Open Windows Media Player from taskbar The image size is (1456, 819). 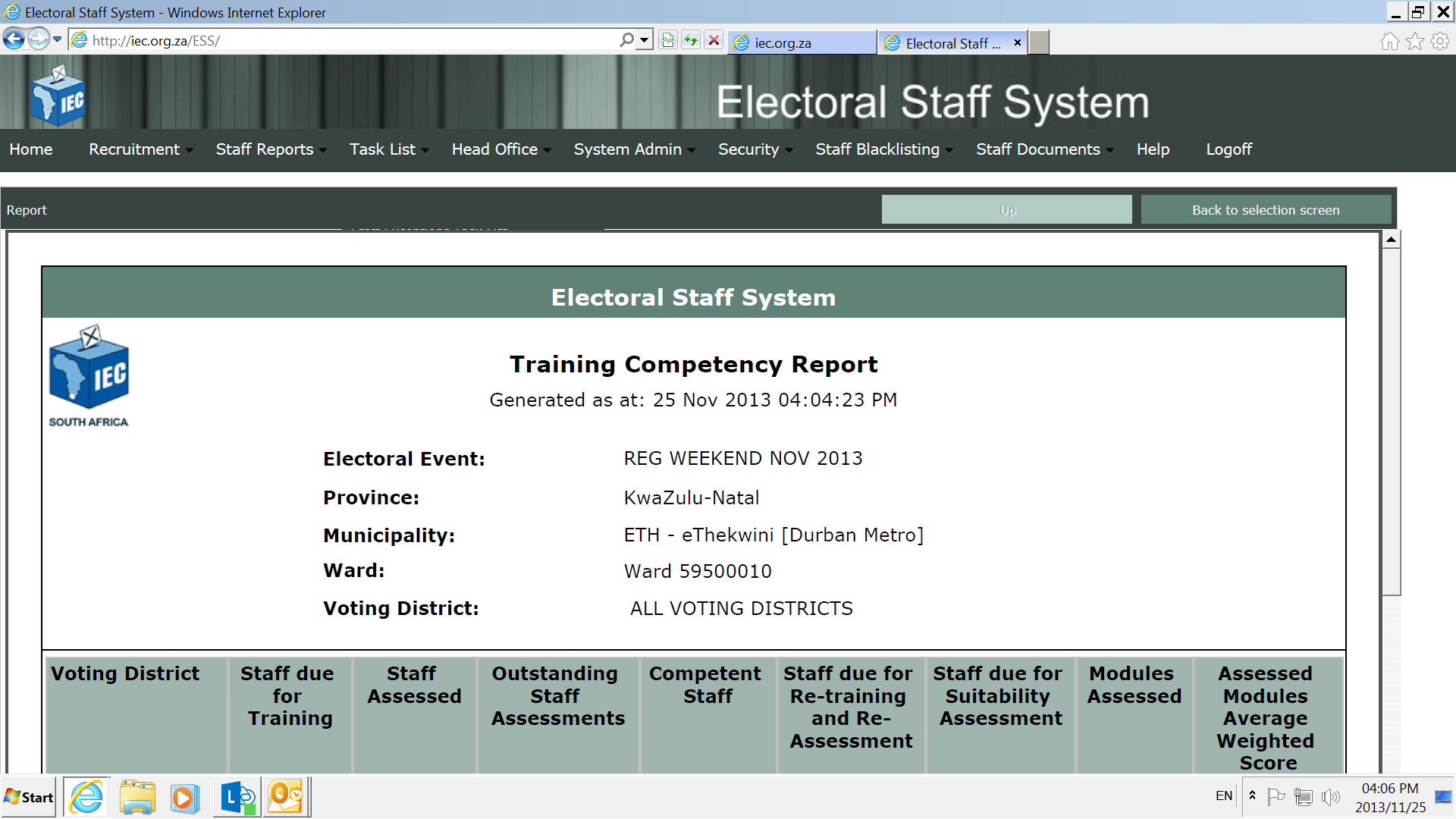click(x=184, y=797)
